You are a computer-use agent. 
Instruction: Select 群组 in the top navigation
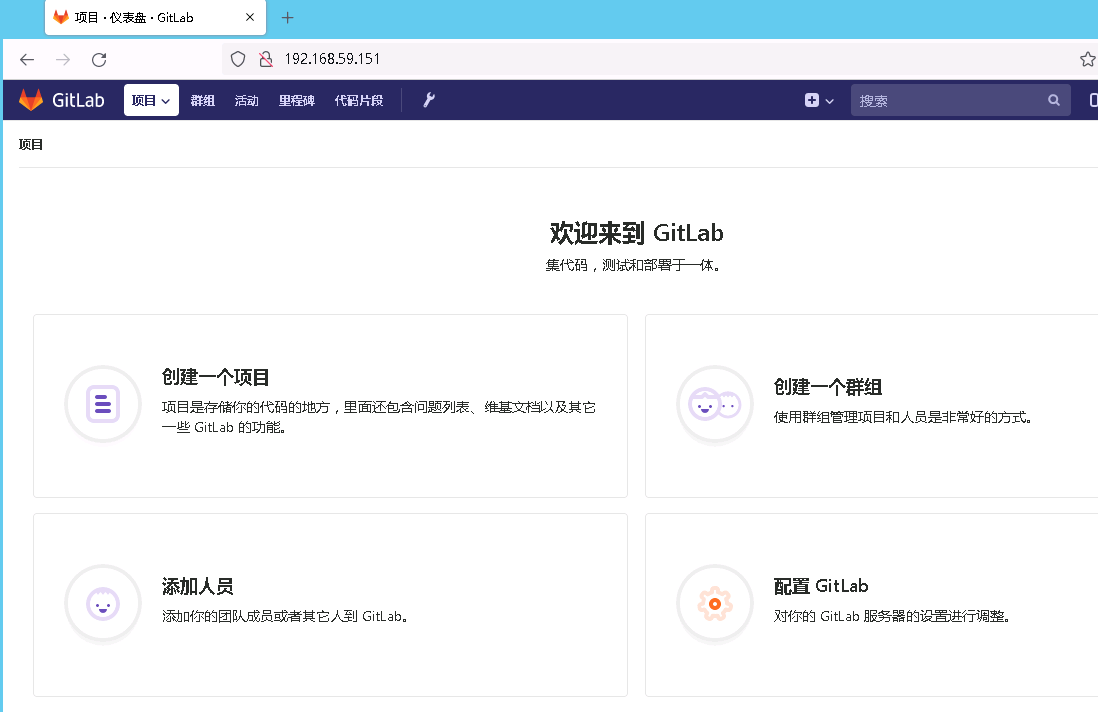(202, 100)
